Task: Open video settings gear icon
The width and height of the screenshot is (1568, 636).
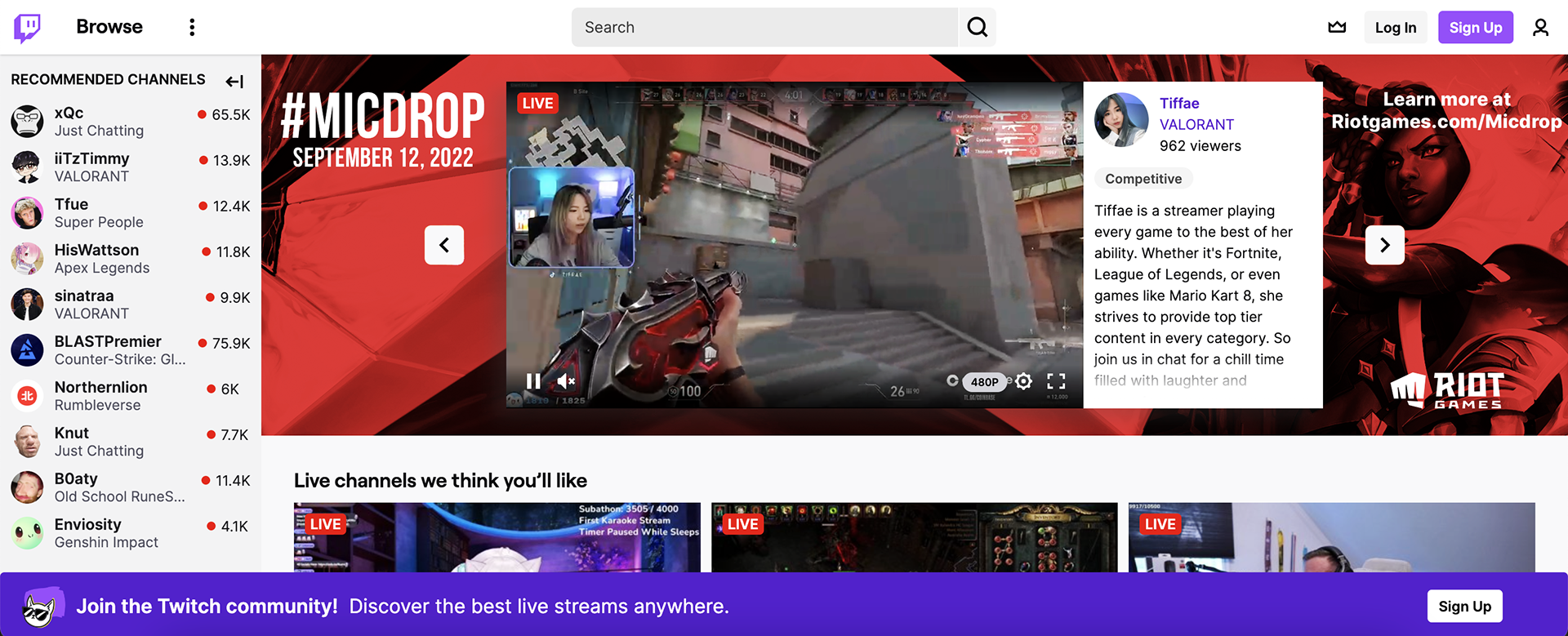Action: click(1024, 381)
